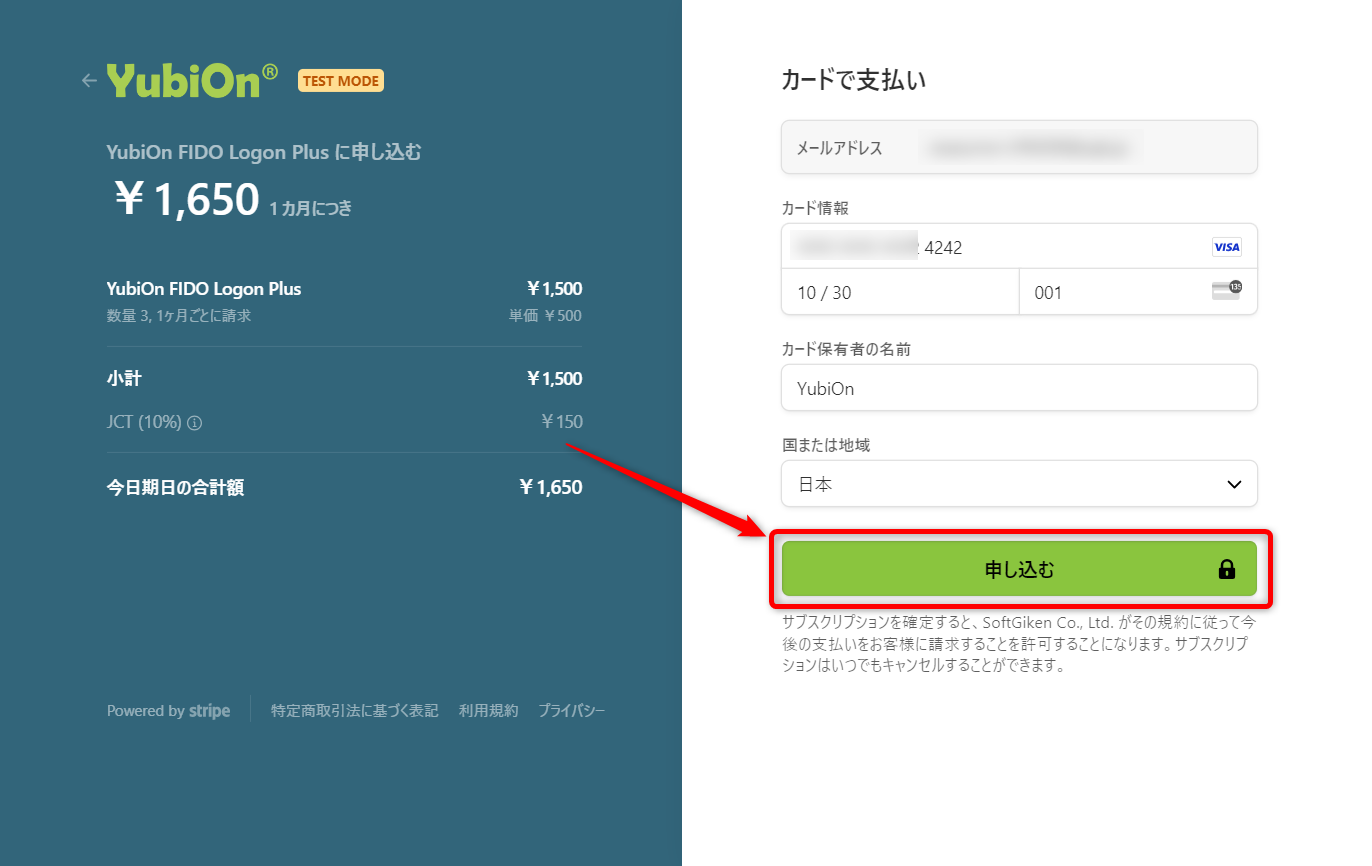This screenshot has width=1372, height=866.
Task: Click the country dropdown chevron arrow
Action: pos(1234,484)
